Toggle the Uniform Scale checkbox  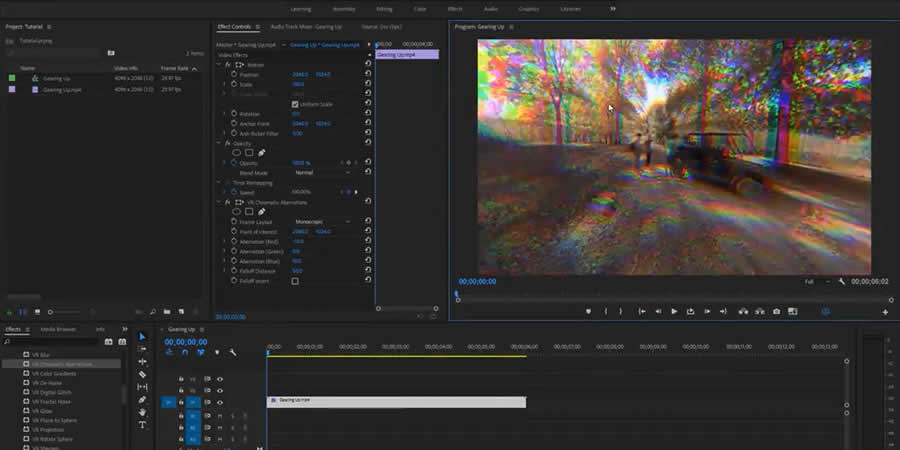pyautogui.click(x=295, y=104)
